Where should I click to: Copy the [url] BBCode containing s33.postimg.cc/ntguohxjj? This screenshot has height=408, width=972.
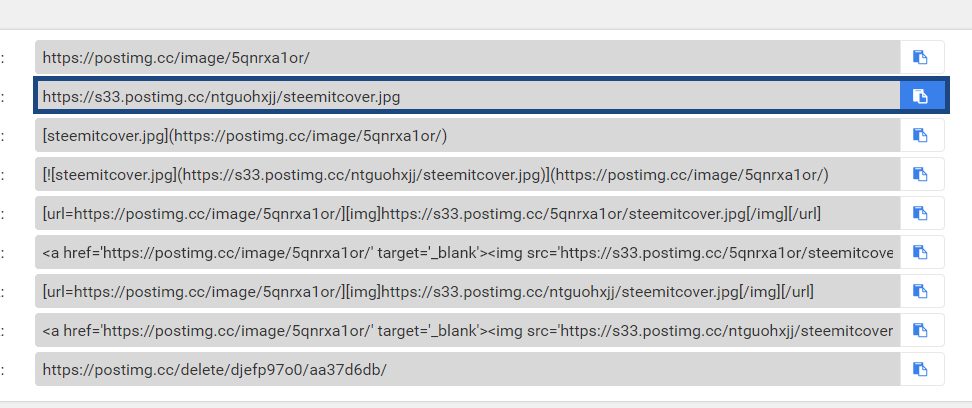point(922,291)
